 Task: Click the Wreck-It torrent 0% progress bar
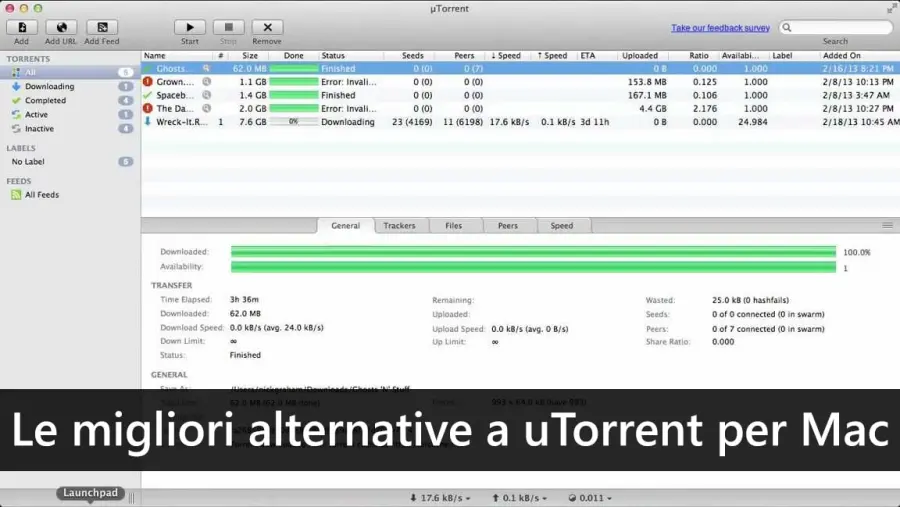pos(293,122)
